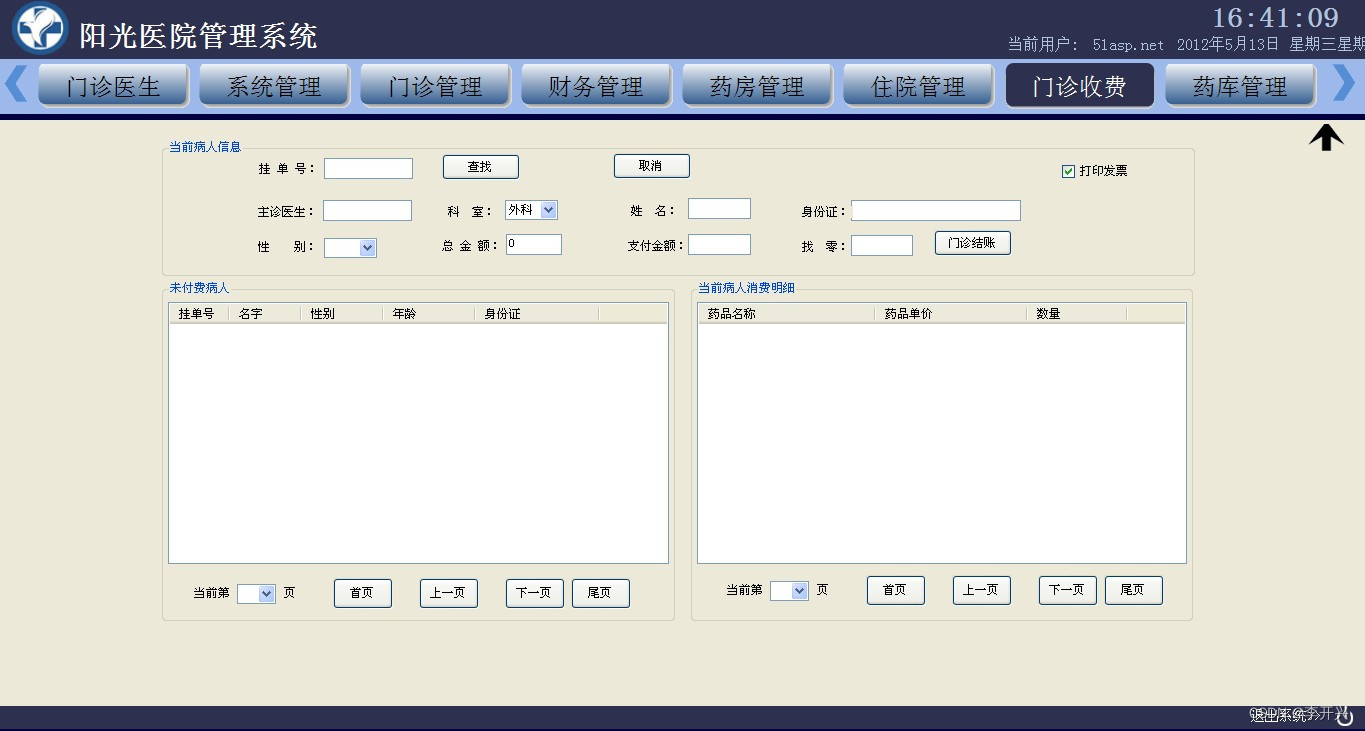Screen dimensions: 1365x731
Task: Click the 阳光医院管理系统 title
Action: (x=198, y=36)
